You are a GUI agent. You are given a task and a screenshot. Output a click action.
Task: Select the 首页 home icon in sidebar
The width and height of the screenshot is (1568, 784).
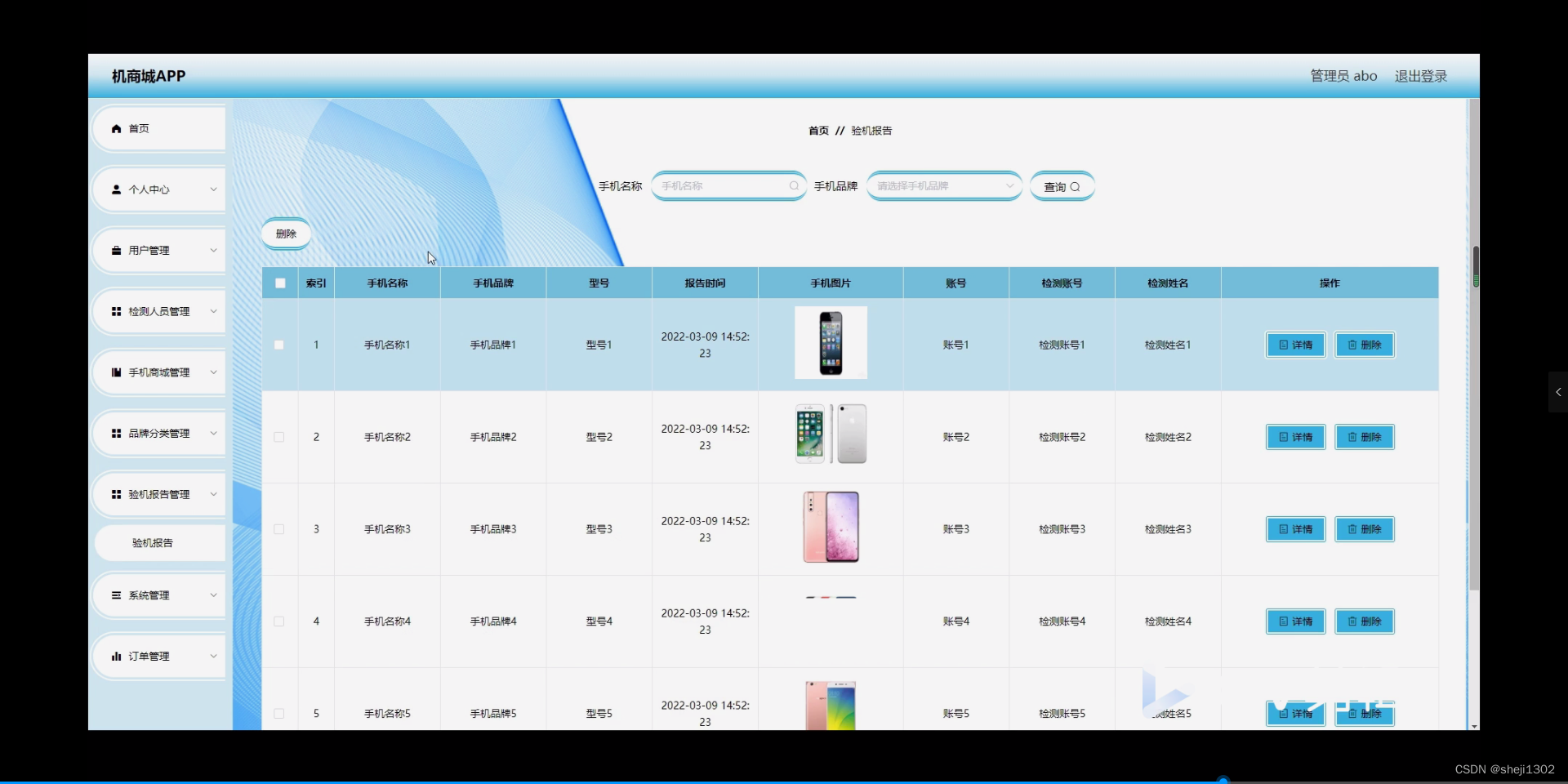coord(116,128)
